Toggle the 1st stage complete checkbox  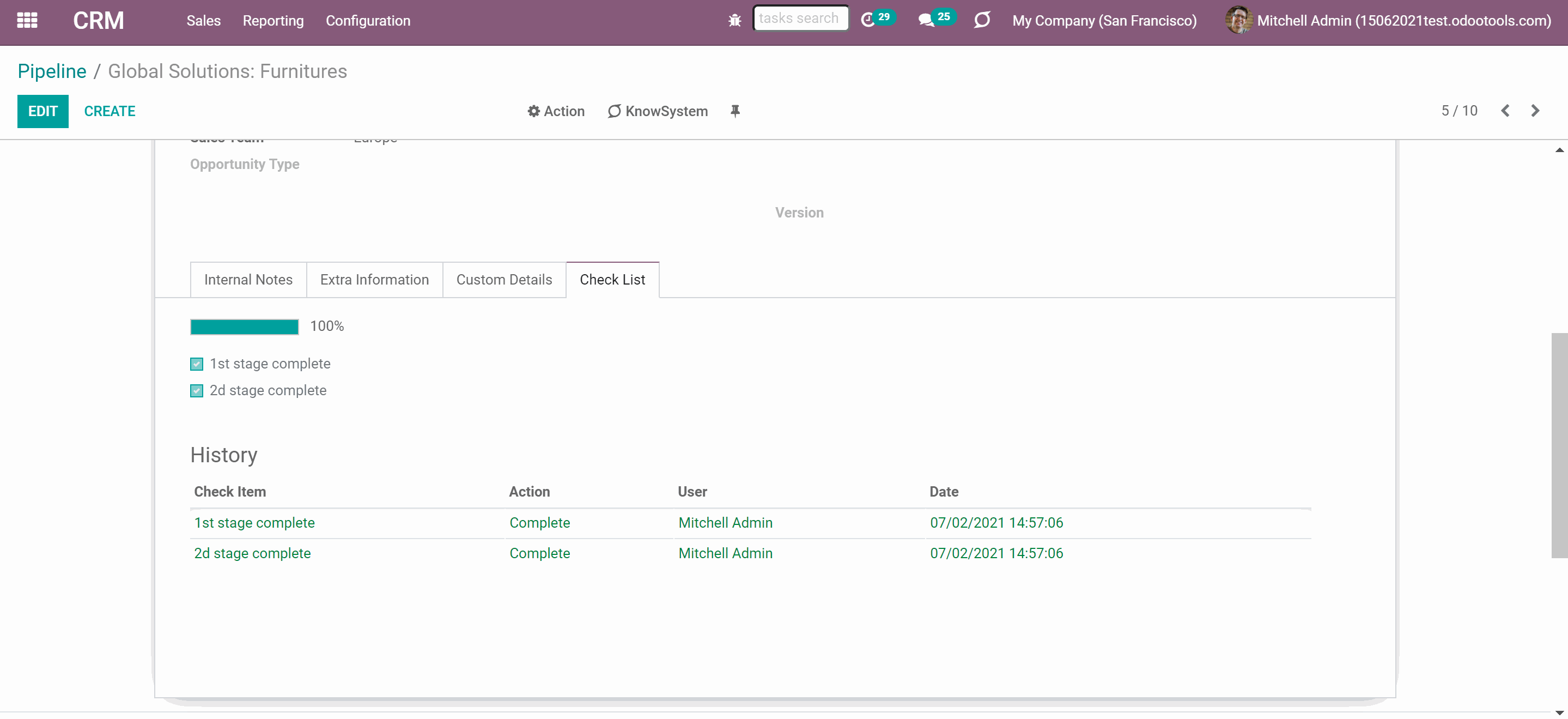pyautogui.click(x=196, y=364)
